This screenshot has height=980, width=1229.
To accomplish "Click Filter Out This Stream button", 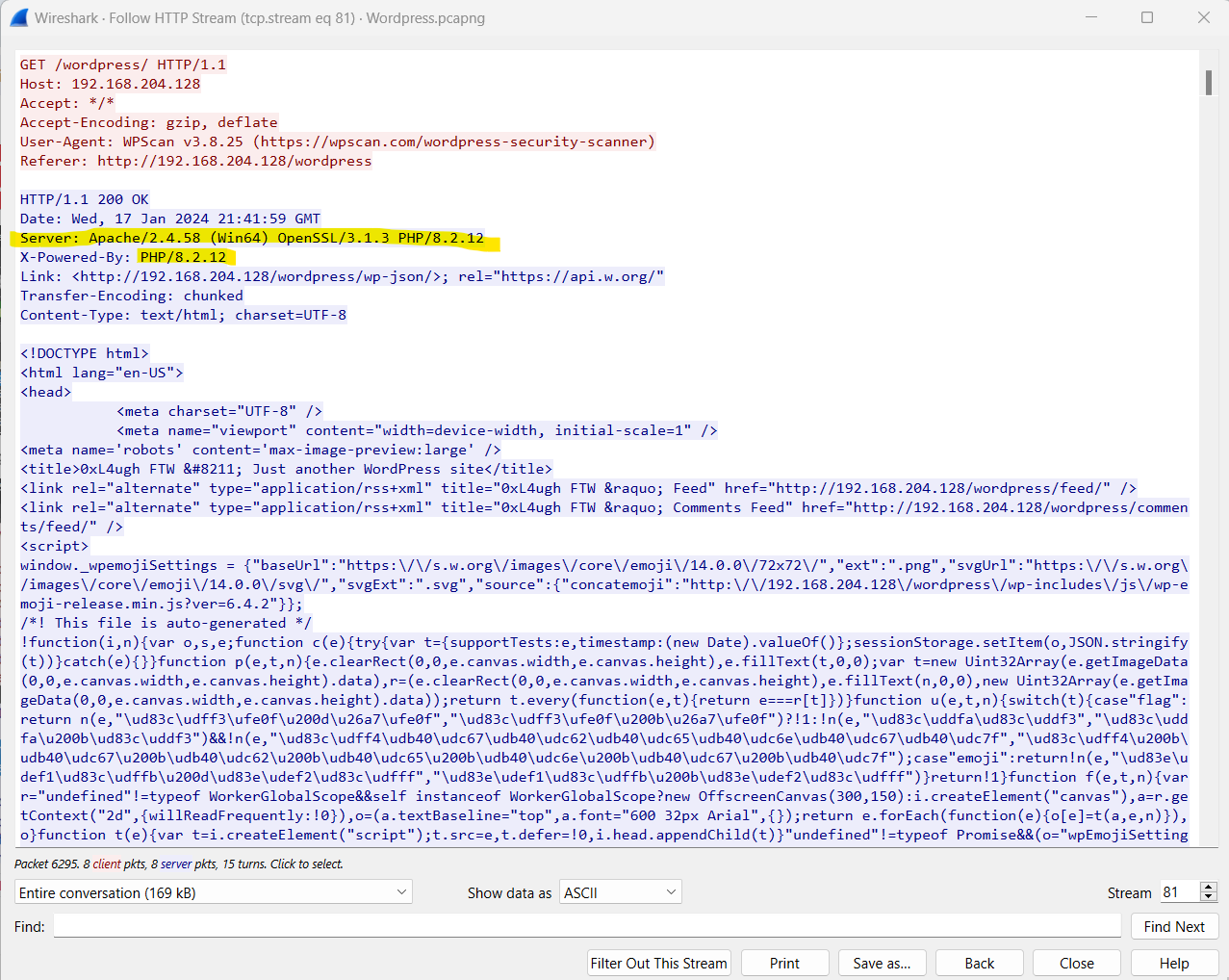I will tap(659, 963).
